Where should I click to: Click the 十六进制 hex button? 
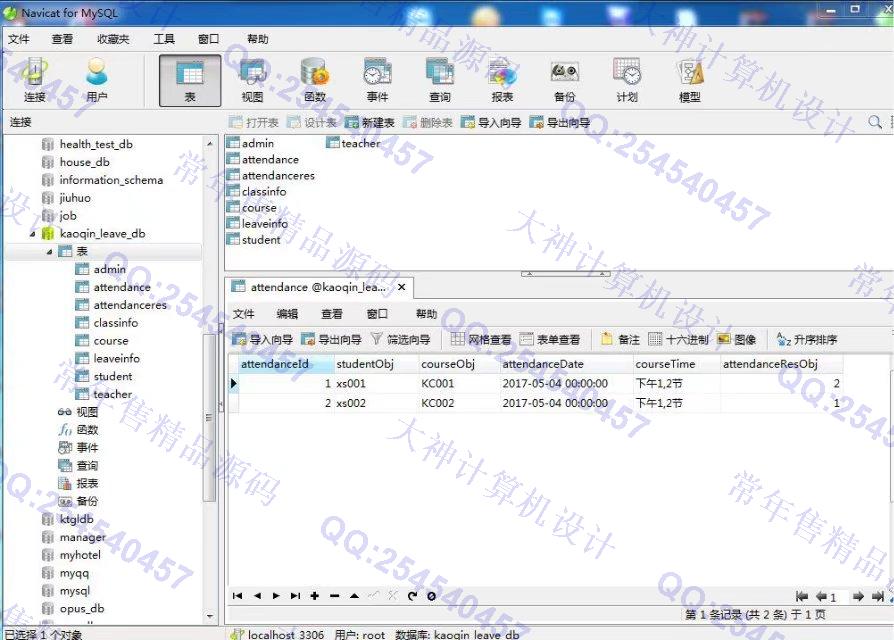(678, 340)
